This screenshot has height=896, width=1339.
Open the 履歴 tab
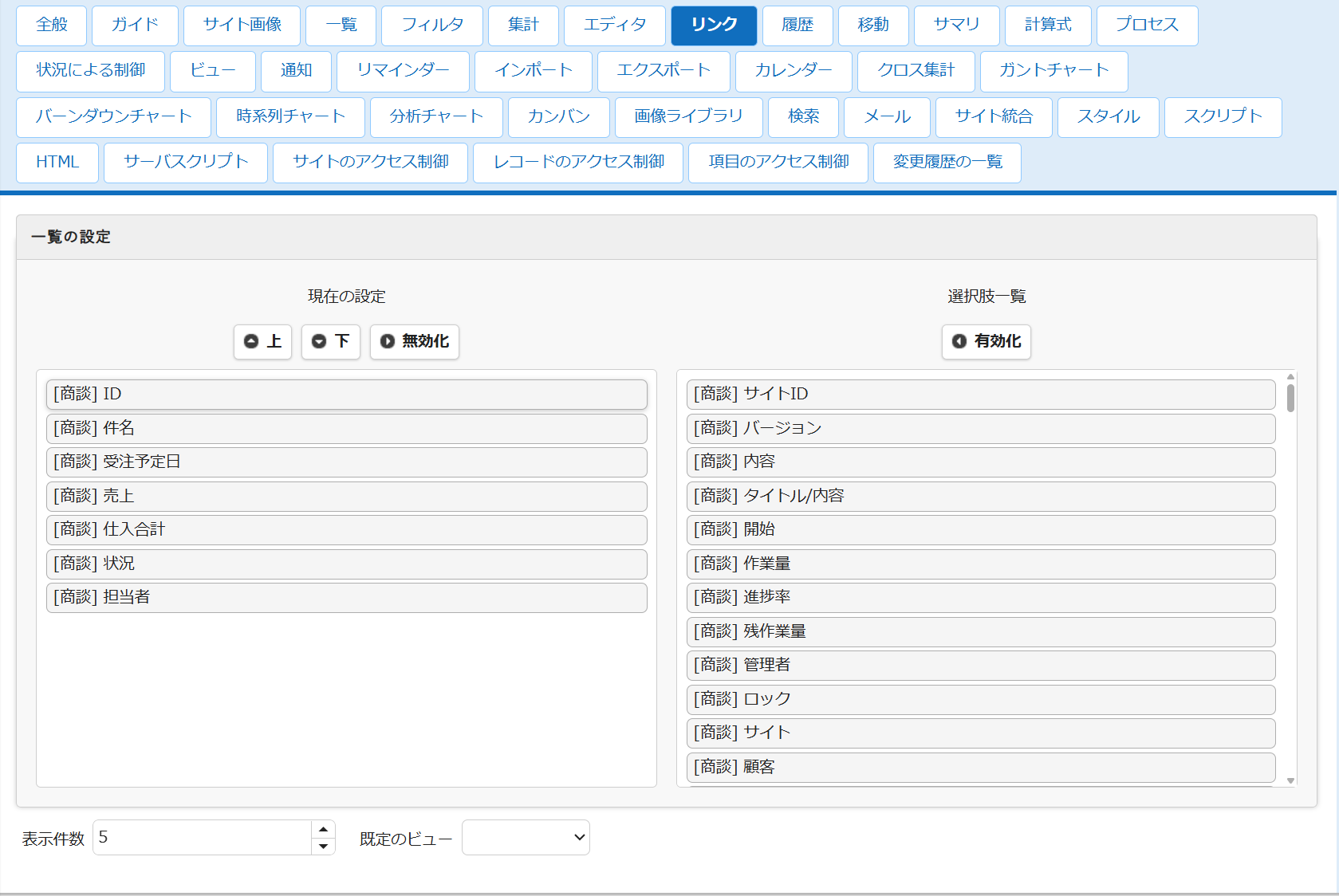[x=797, y=26]
